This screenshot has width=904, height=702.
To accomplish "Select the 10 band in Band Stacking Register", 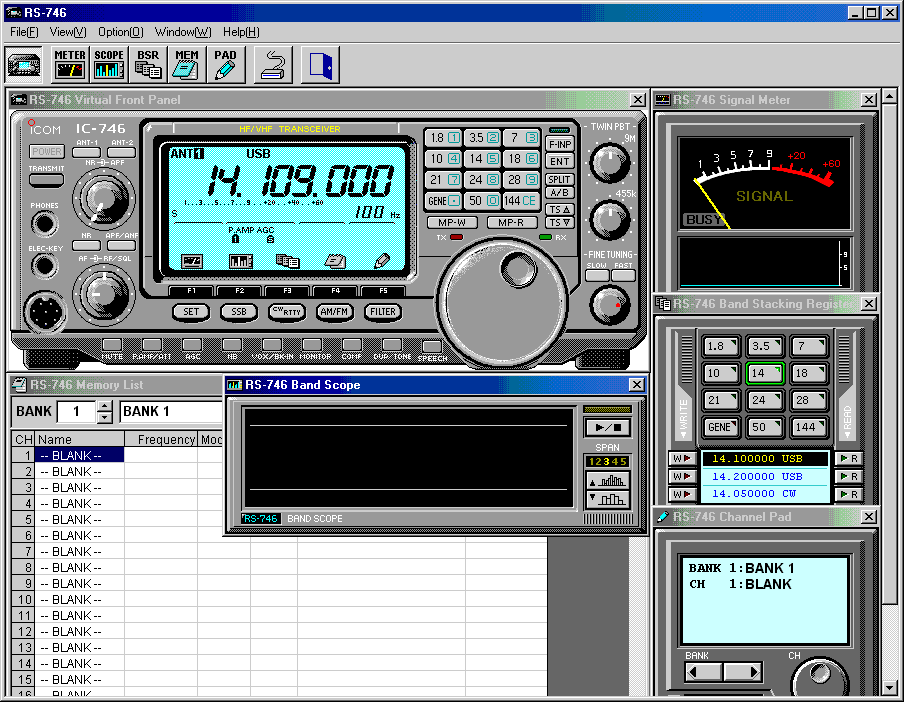I will click(720, 373).
